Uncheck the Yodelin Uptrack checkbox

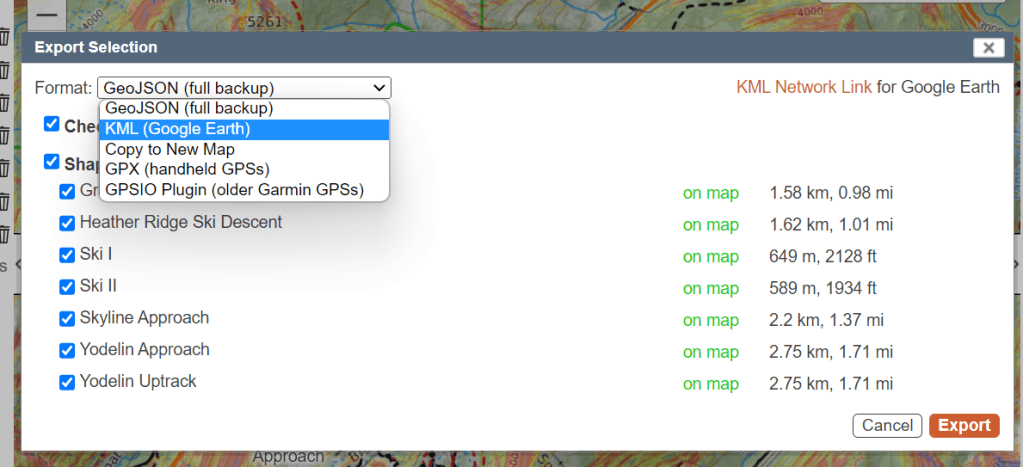click(x=67, y=383)
